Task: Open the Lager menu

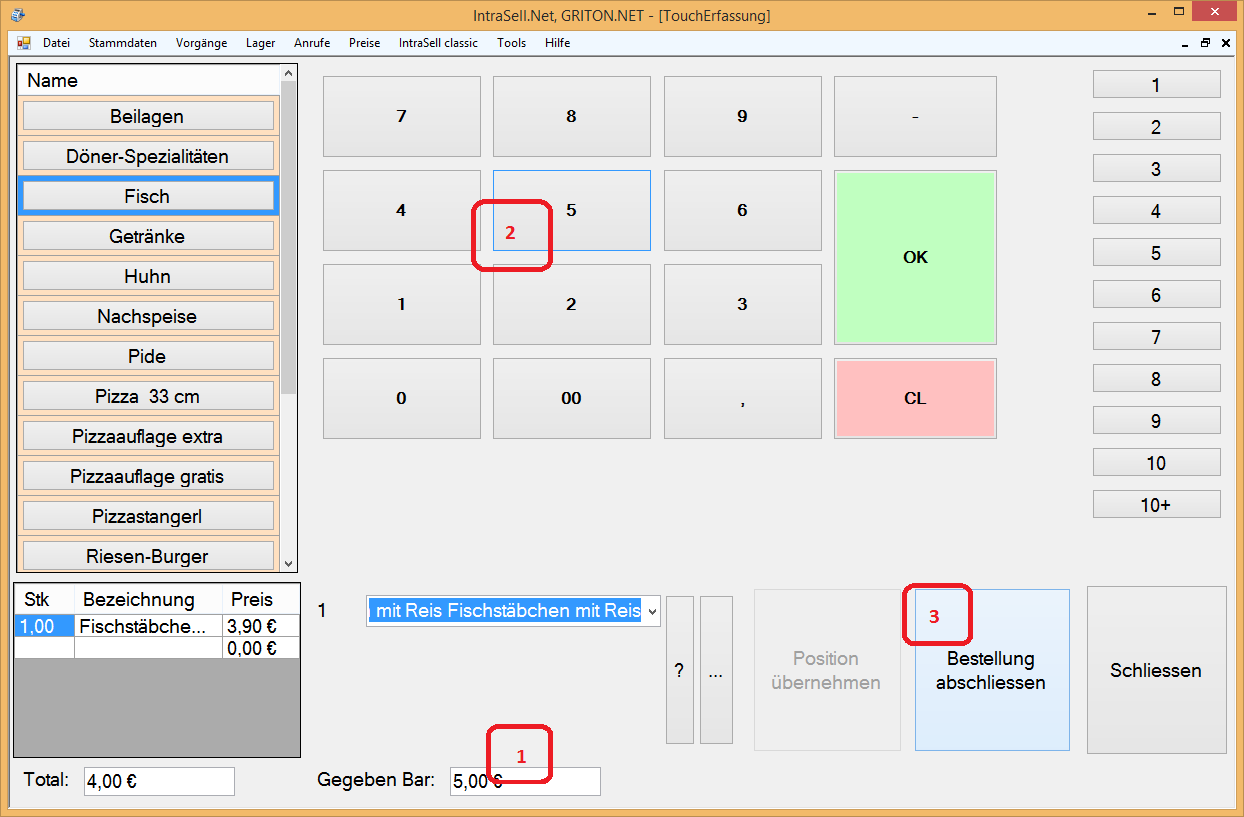Action: 260,43
